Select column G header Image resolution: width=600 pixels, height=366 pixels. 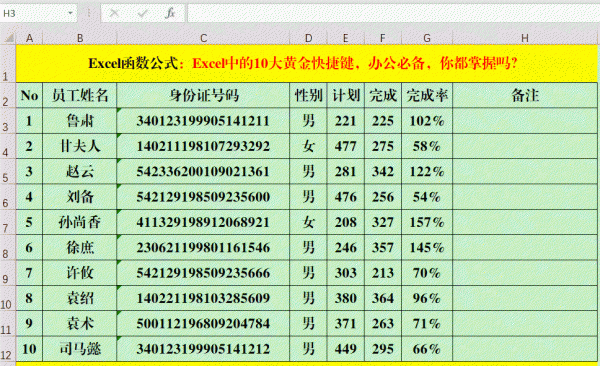pos(427,38)
